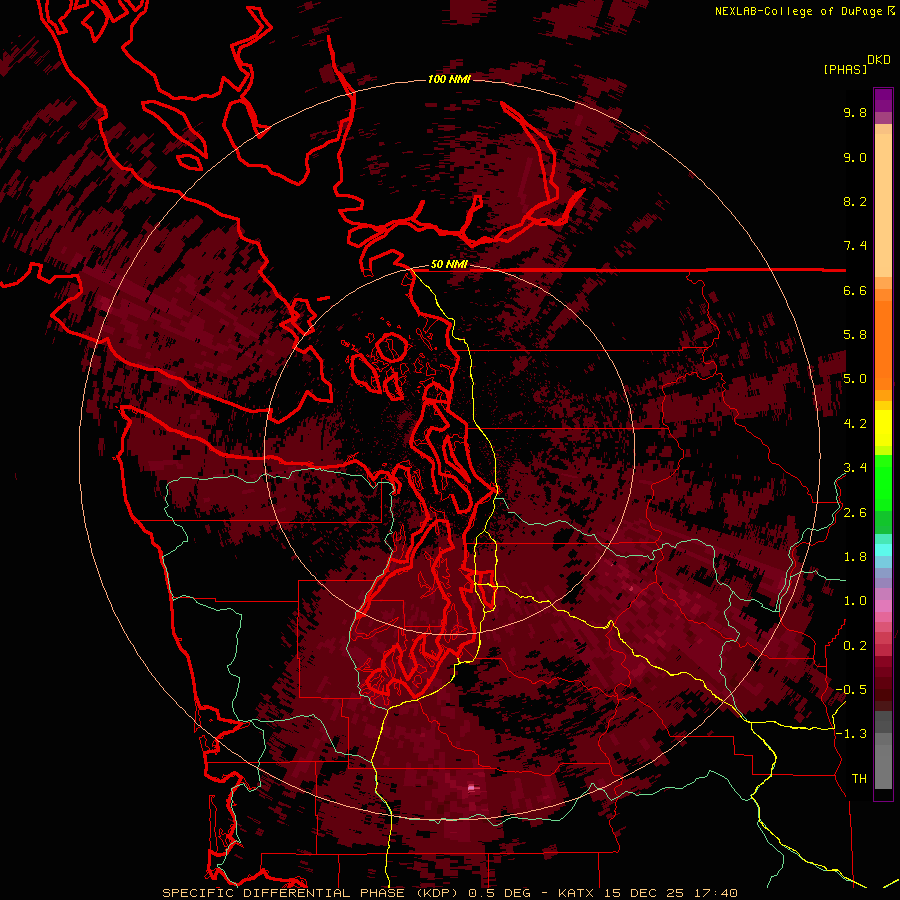
Task: Click the 1.8 scale value
Action: pos(855,557)
